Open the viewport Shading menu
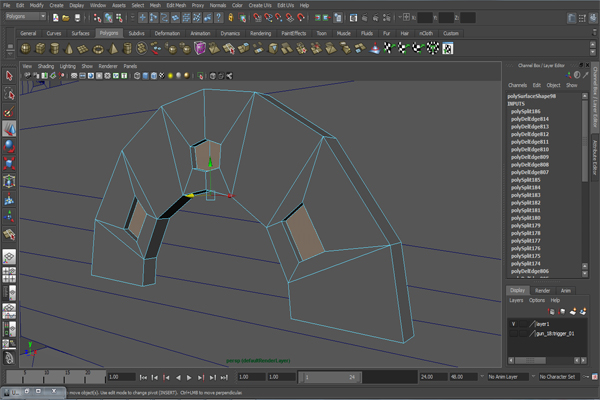Image resolution: width=600 pixels, height=400 pixels. 46,66
